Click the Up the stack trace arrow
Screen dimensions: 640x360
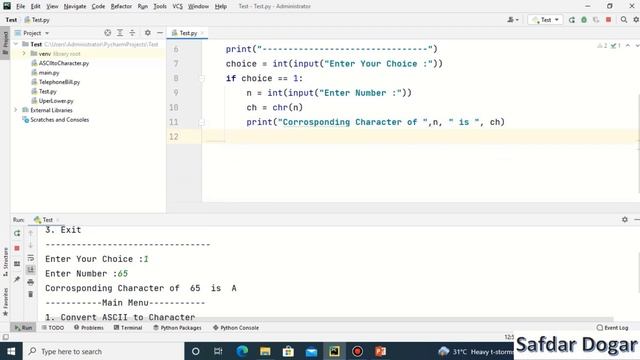click(x=31, y=233)
